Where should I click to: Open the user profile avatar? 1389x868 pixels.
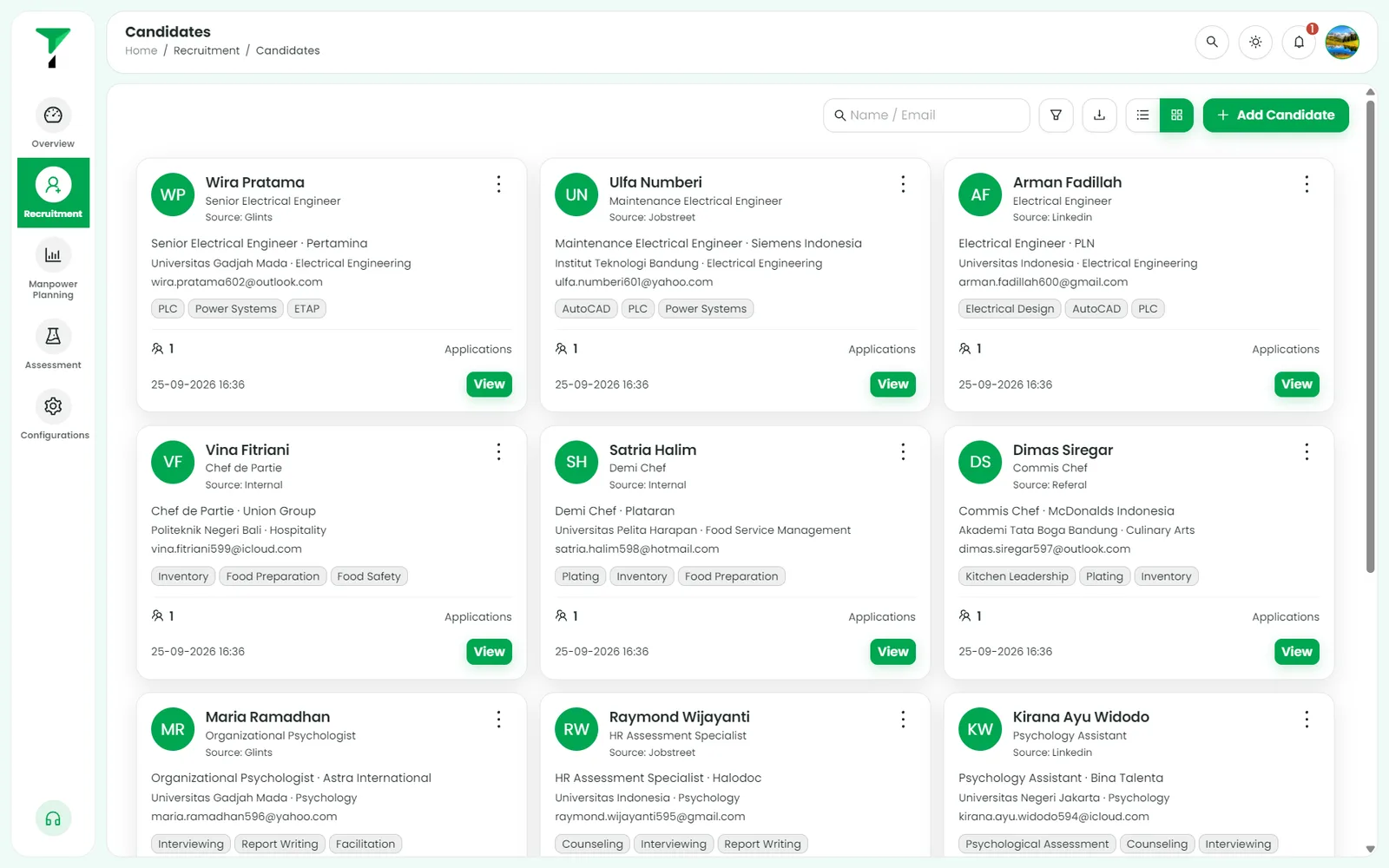(1342, 42)
